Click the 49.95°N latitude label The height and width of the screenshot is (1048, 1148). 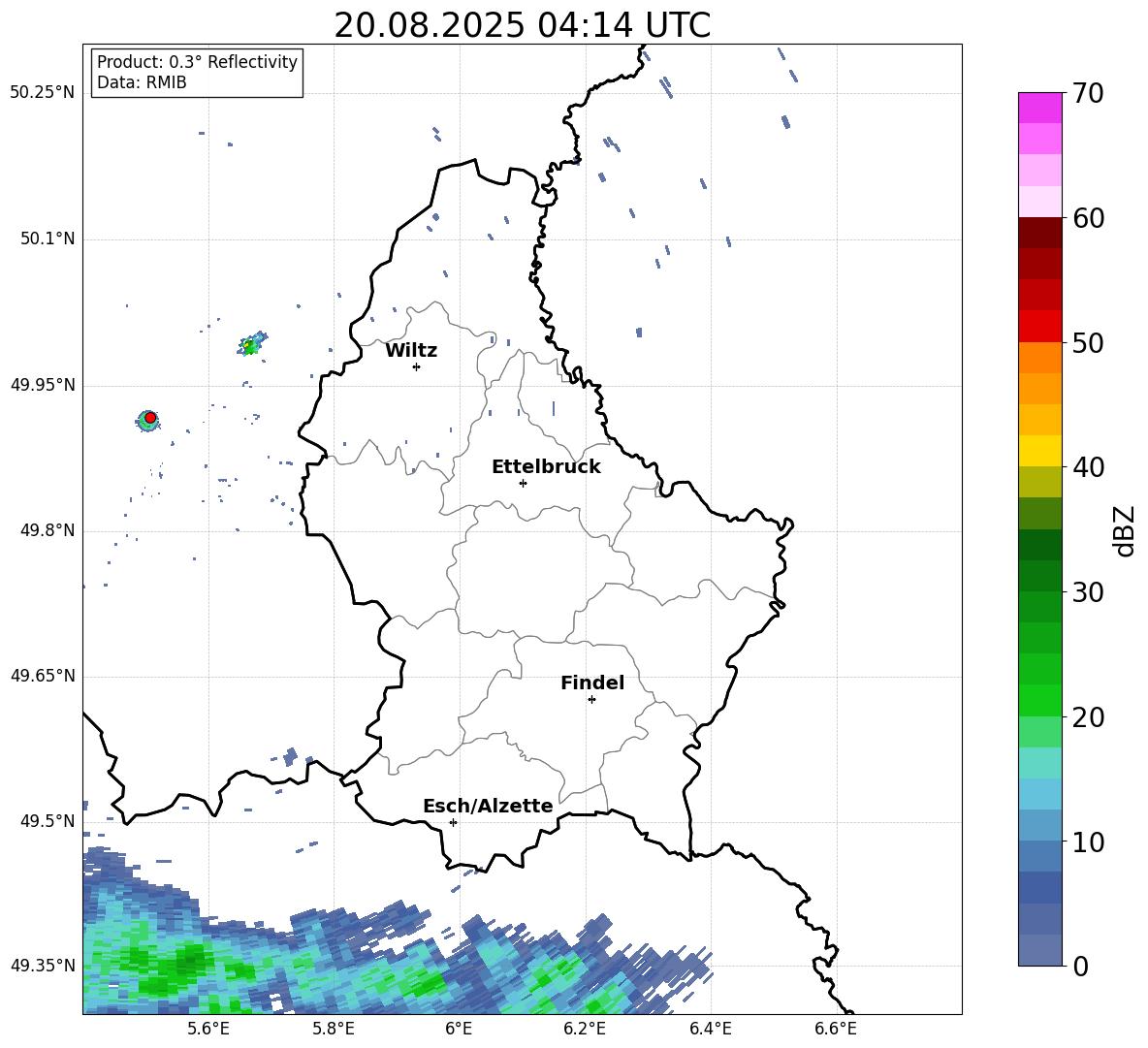point(43,385)
